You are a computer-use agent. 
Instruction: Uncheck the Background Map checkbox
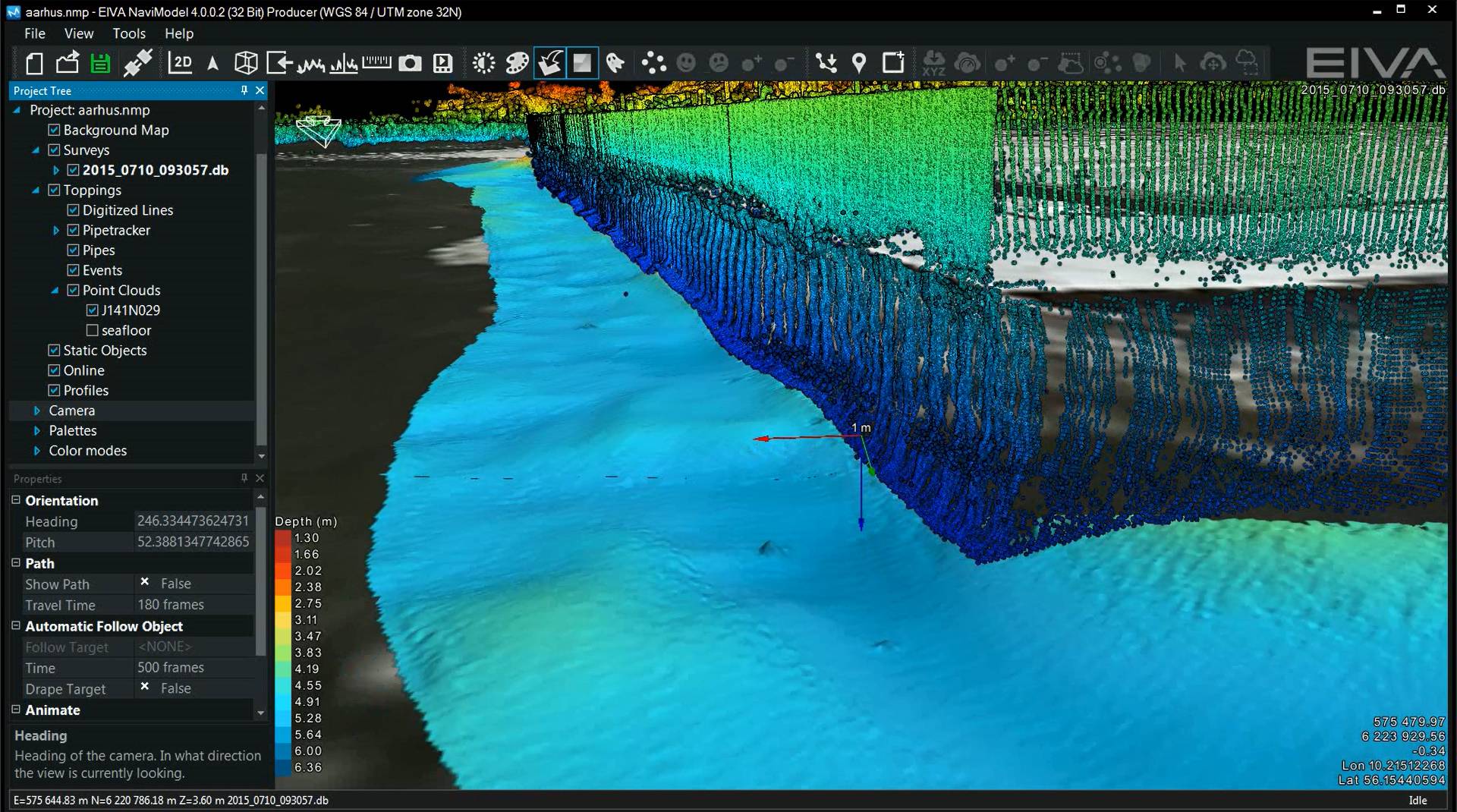[x=54, y=130]
